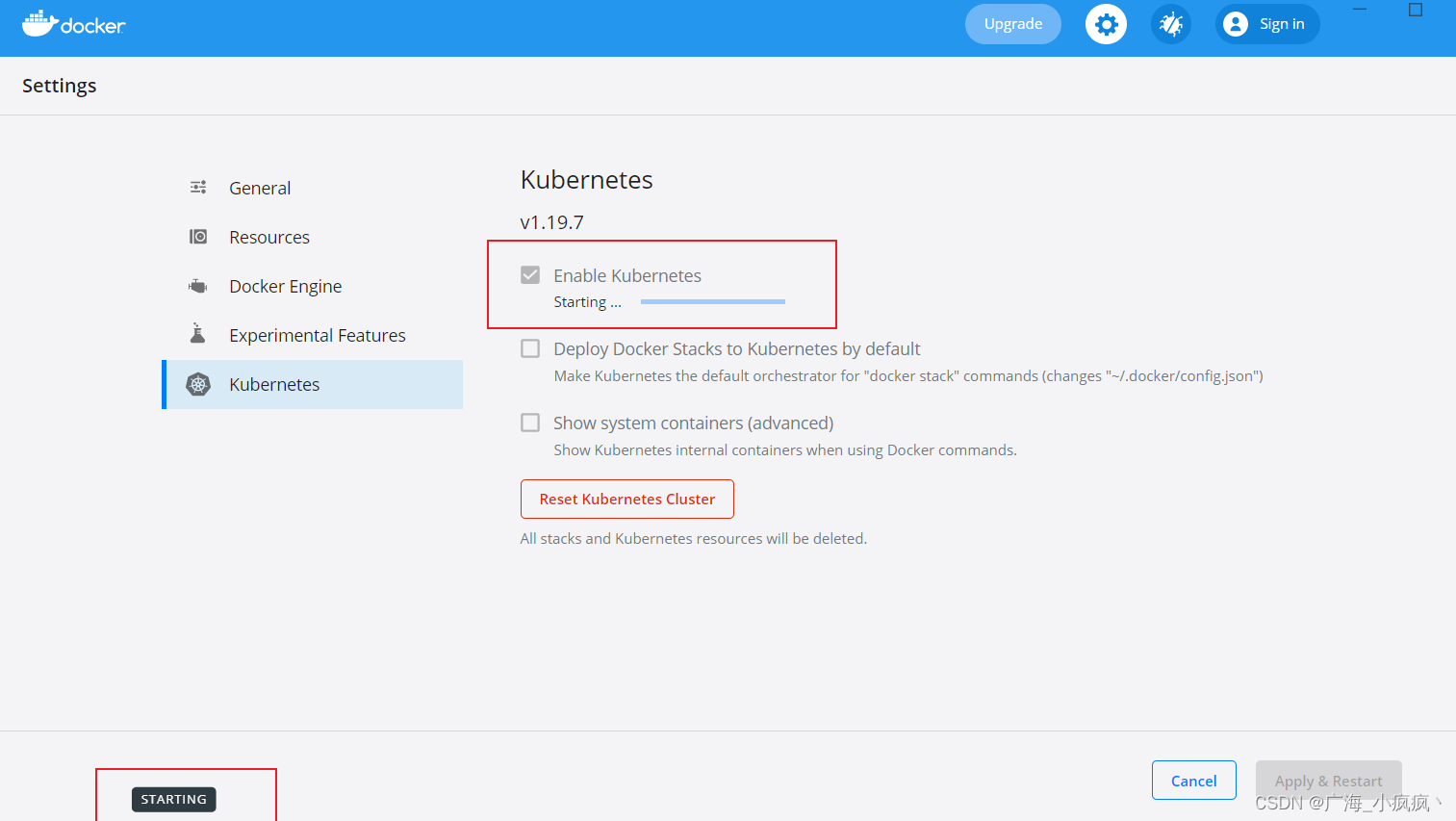The width and height of the screenshot is (1456, 821).
Task: Click the Kubernetes heading text
Action: [x=587, y=180]
